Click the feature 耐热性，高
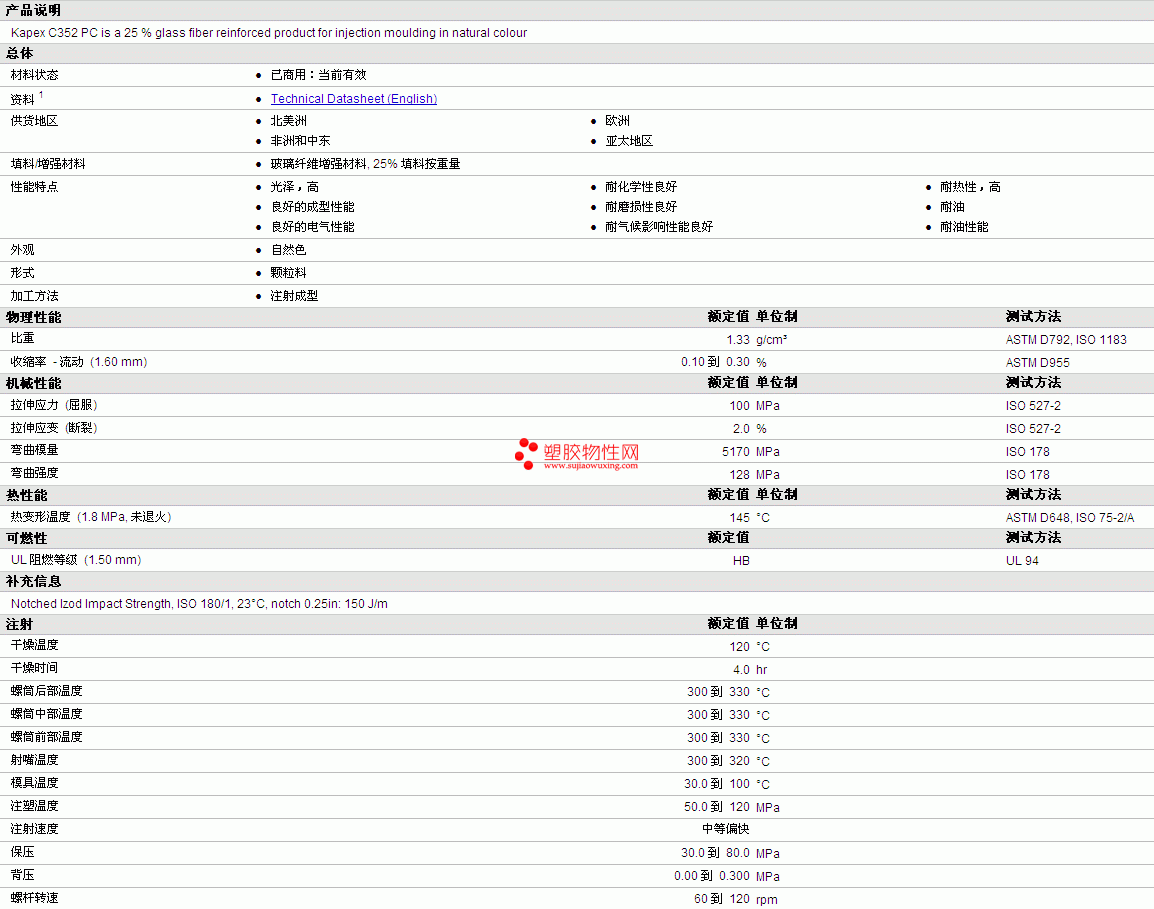 coord(970,187)
